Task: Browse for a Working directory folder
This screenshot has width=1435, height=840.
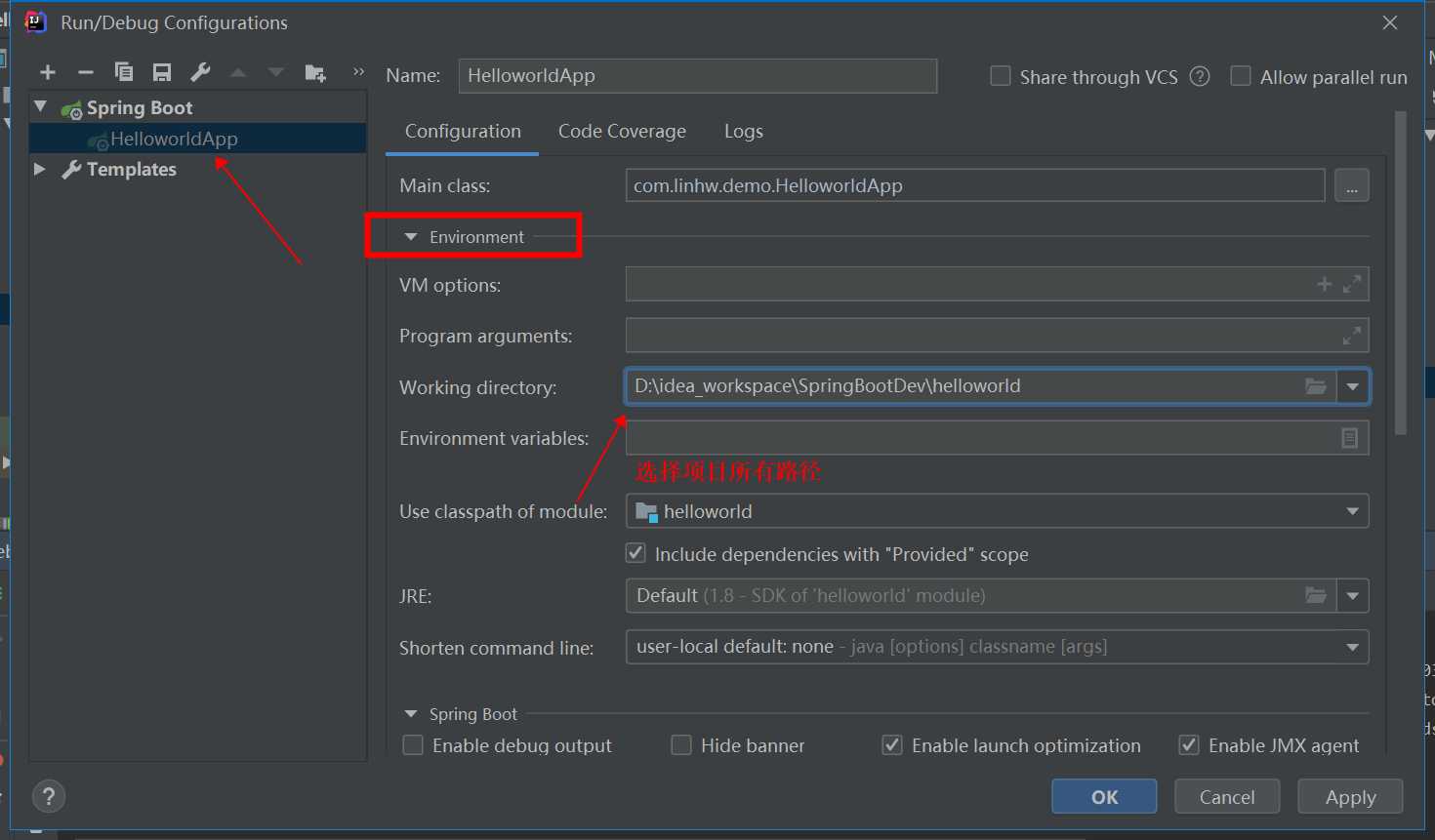Action: (x=1316, y=386)
